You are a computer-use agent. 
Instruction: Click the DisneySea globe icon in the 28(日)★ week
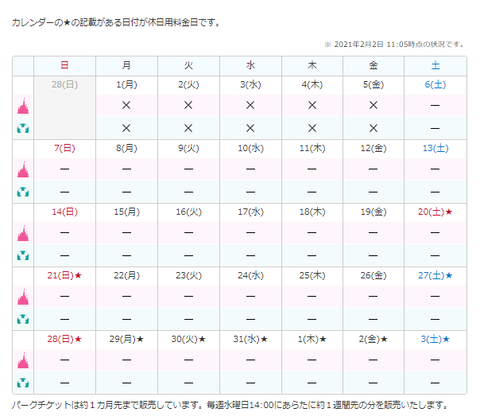click(23, 383)
